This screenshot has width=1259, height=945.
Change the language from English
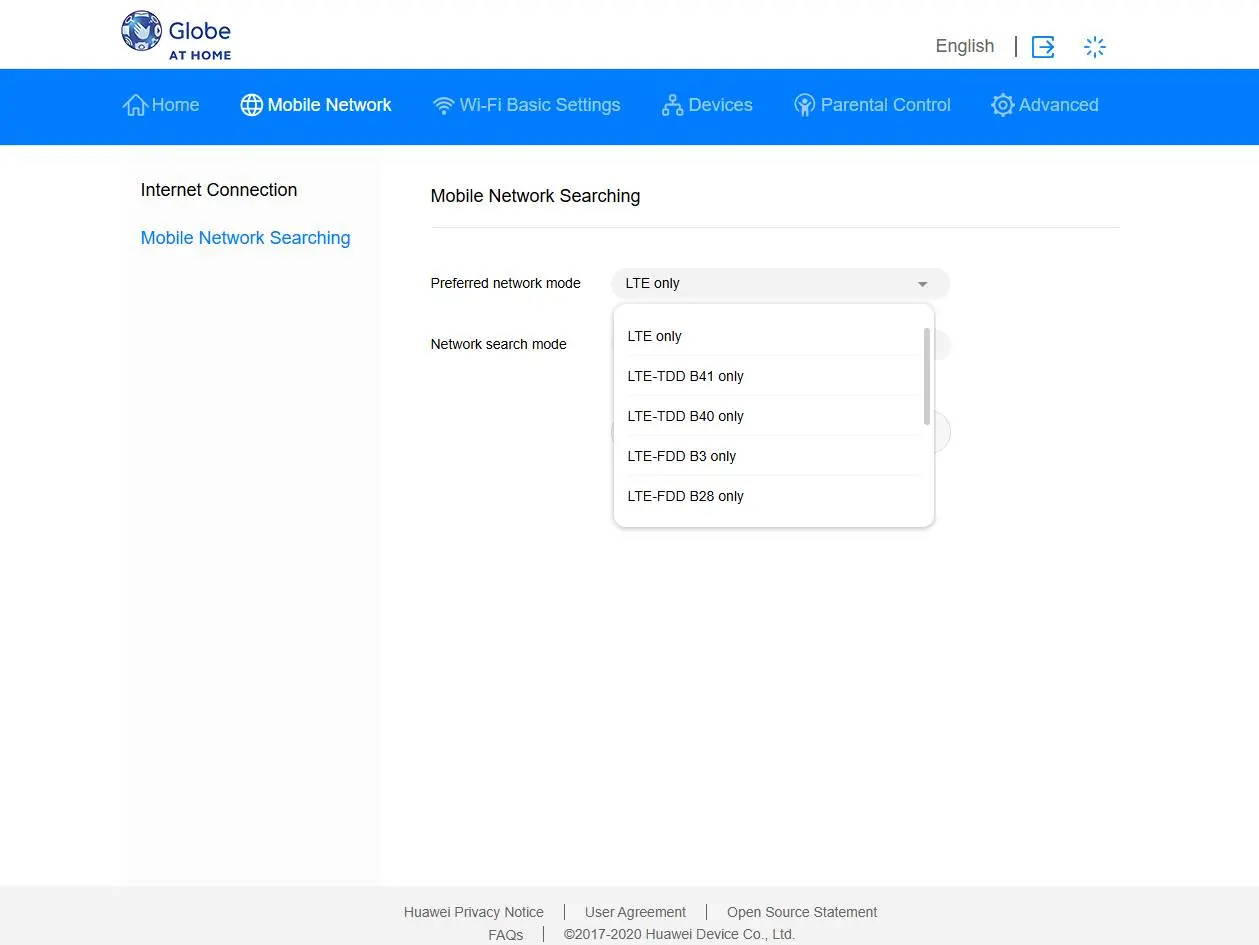tap(964, 46)
